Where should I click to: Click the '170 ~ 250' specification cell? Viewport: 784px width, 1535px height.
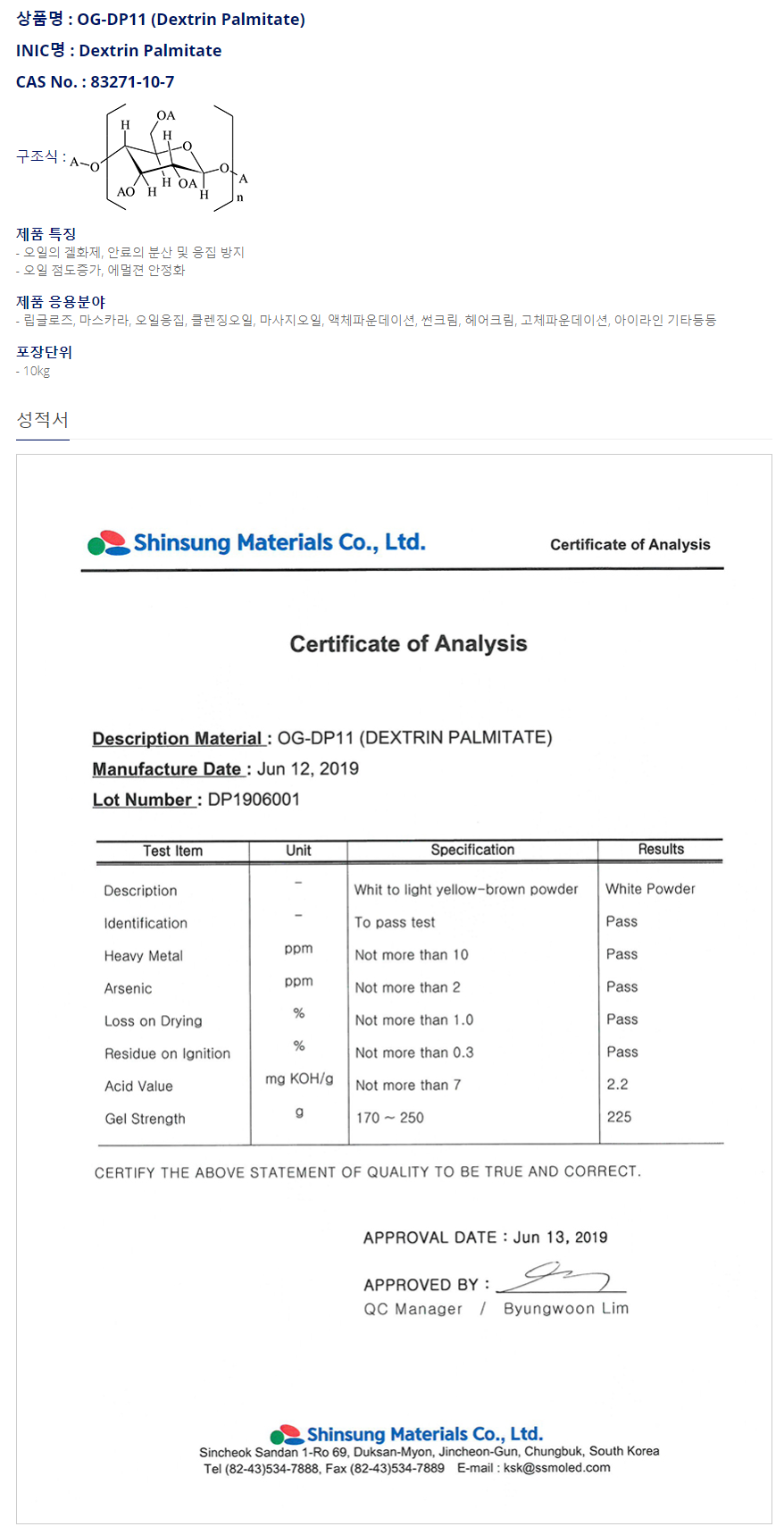(389, 1118)
